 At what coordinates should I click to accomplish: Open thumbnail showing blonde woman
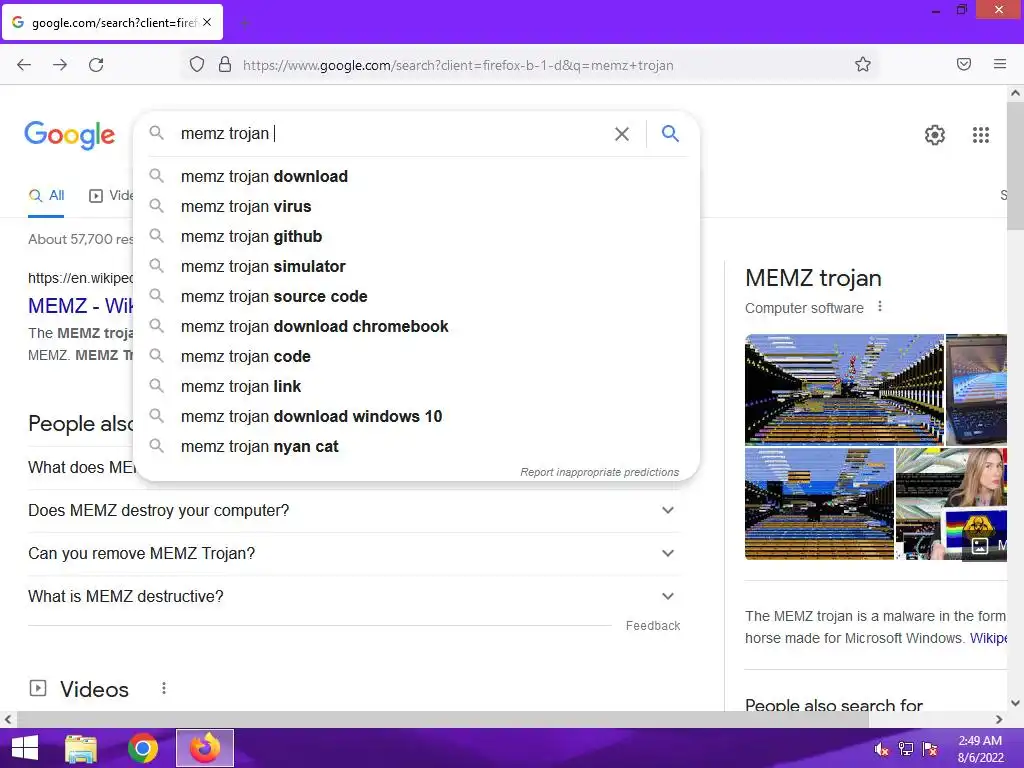tap(952, 504)
